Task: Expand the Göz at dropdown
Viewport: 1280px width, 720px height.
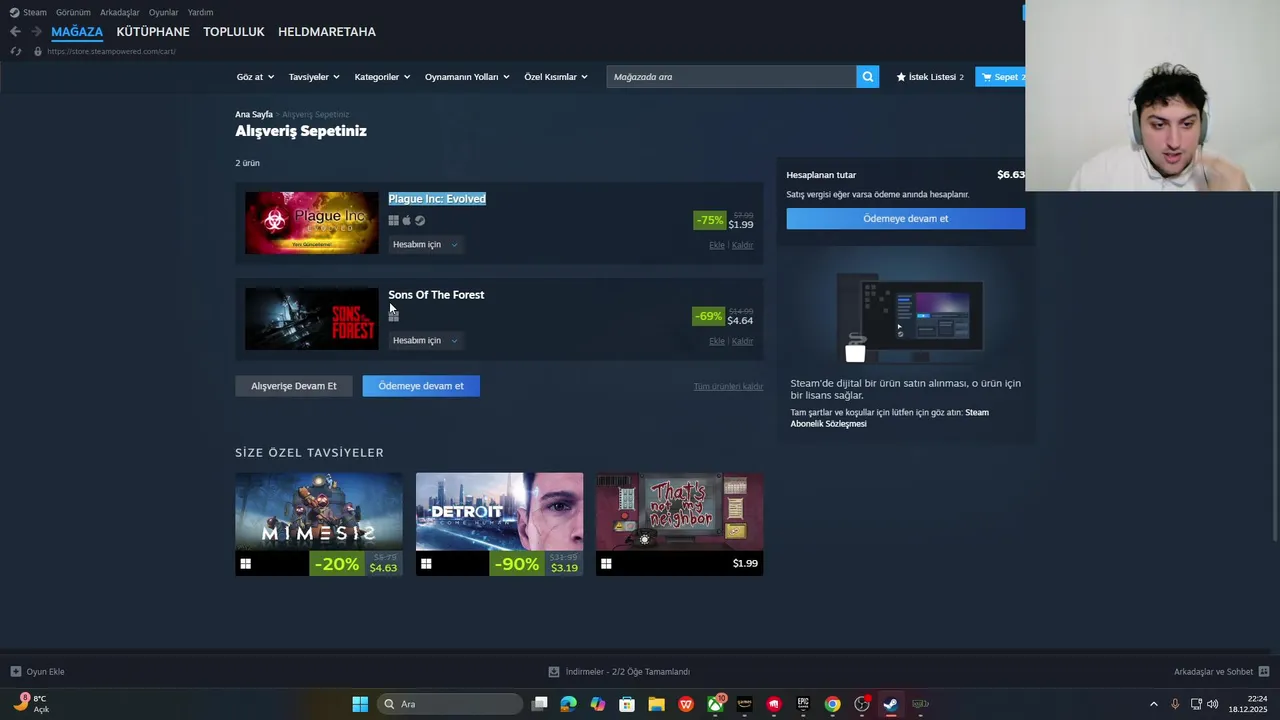Action: tap(255, 77)
